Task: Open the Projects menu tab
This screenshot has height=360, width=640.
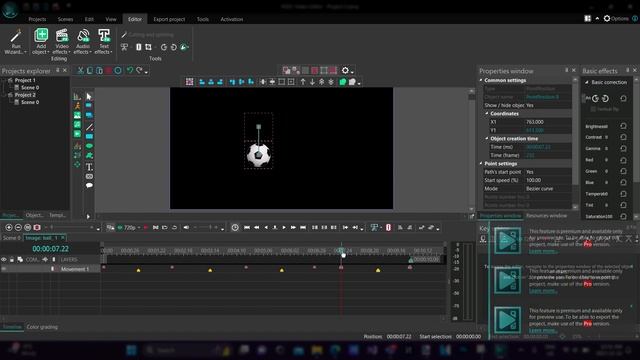Action: 37,19
